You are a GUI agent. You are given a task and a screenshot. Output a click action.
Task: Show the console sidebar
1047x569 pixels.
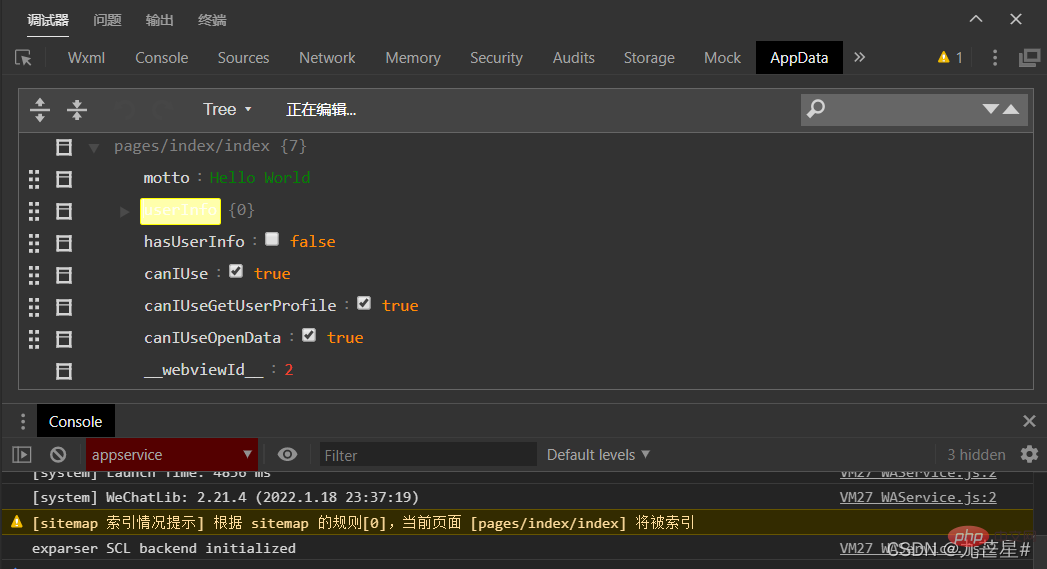tap(22, 455)
